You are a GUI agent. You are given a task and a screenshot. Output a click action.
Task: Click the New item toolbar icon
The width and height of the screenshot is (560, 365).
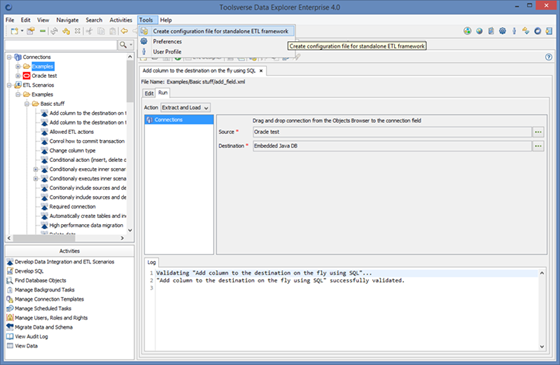14,31
